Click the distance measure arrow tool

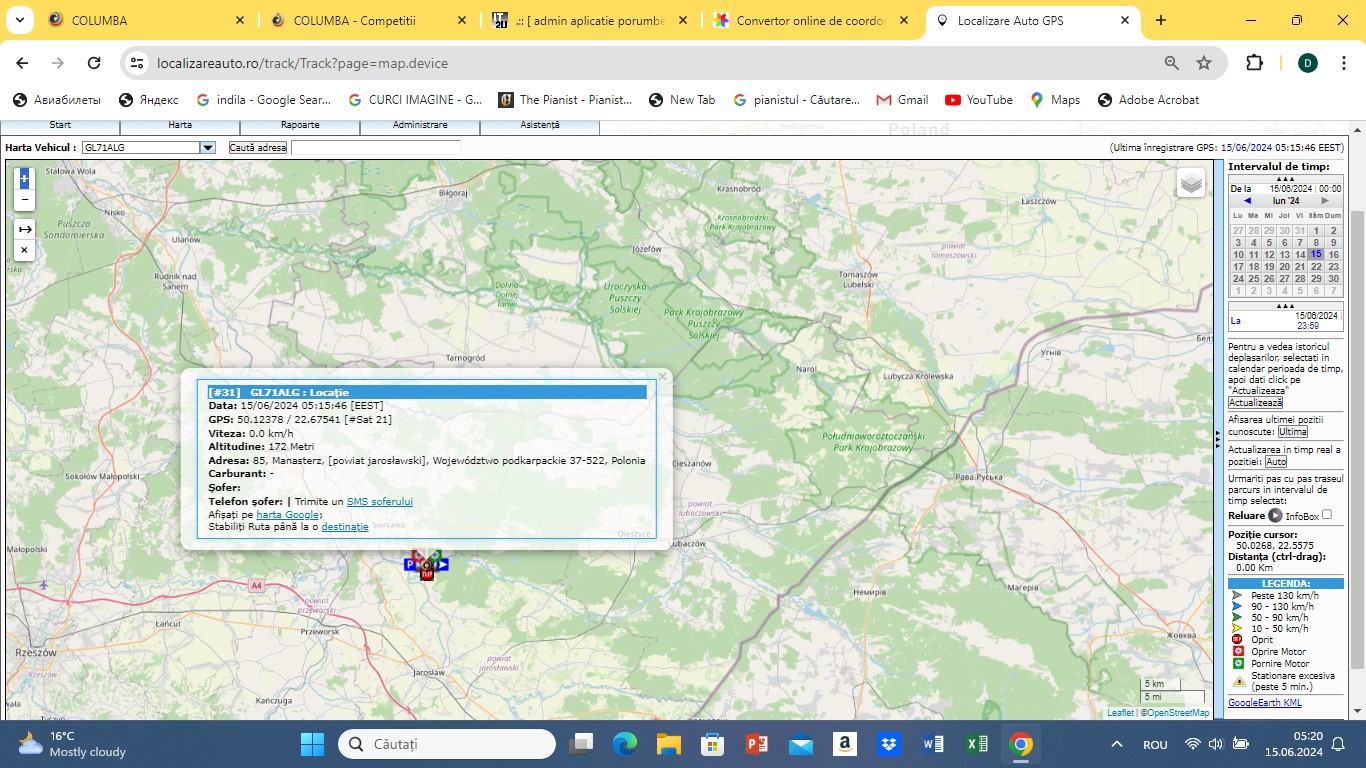point(25,229)
